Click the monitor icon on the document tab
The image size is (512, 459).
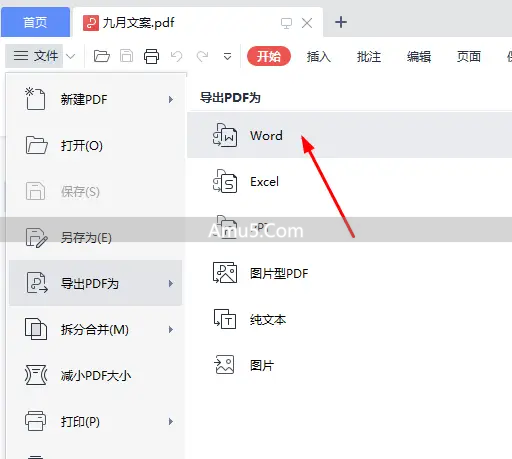tap(286, 23)
